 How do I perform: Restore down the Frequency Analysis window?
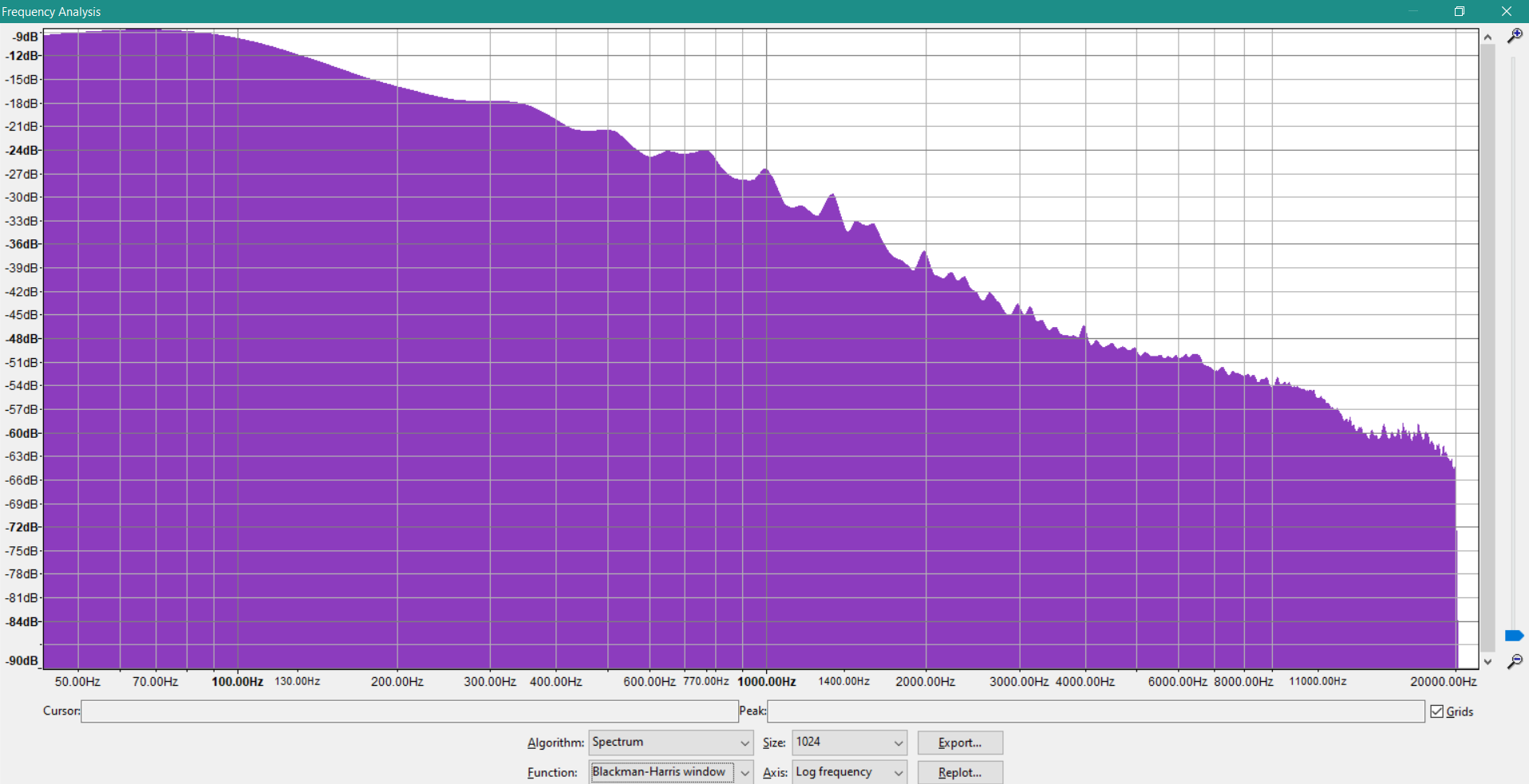tap(1459, 11)
